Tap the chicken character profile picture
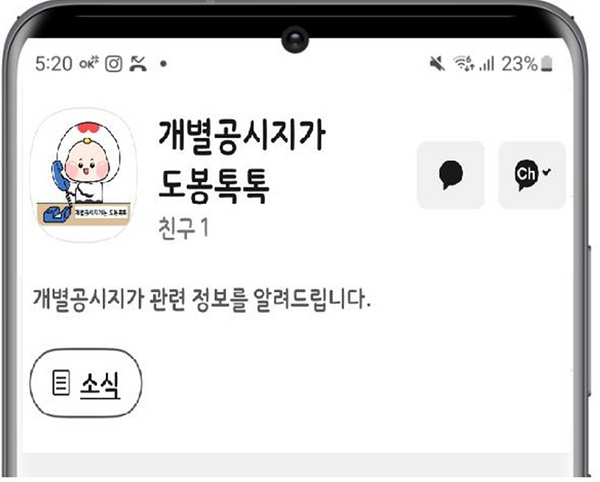Viewport: 600px width, 482px height. [83, 175]
